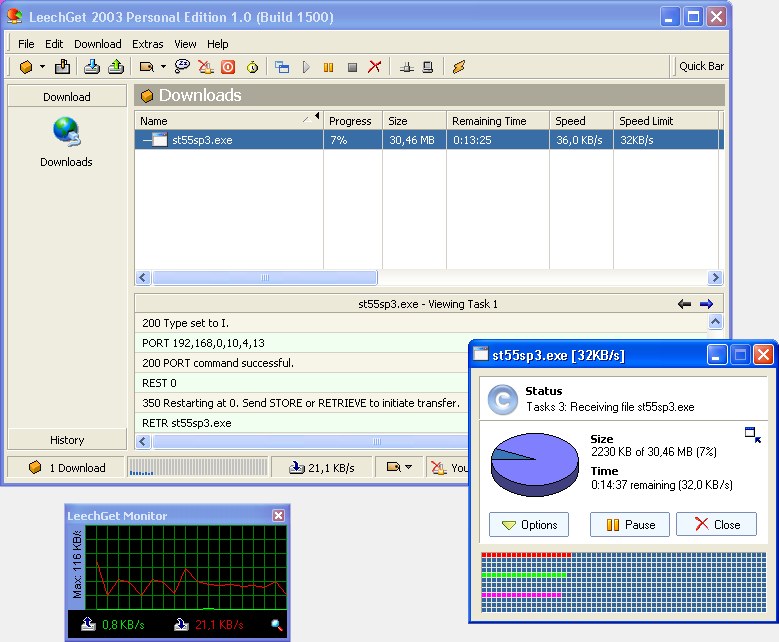The width and height of the screenshot is (779, 642).
Task: Open the timer clock toolbar icon
Action: [252, 67]
